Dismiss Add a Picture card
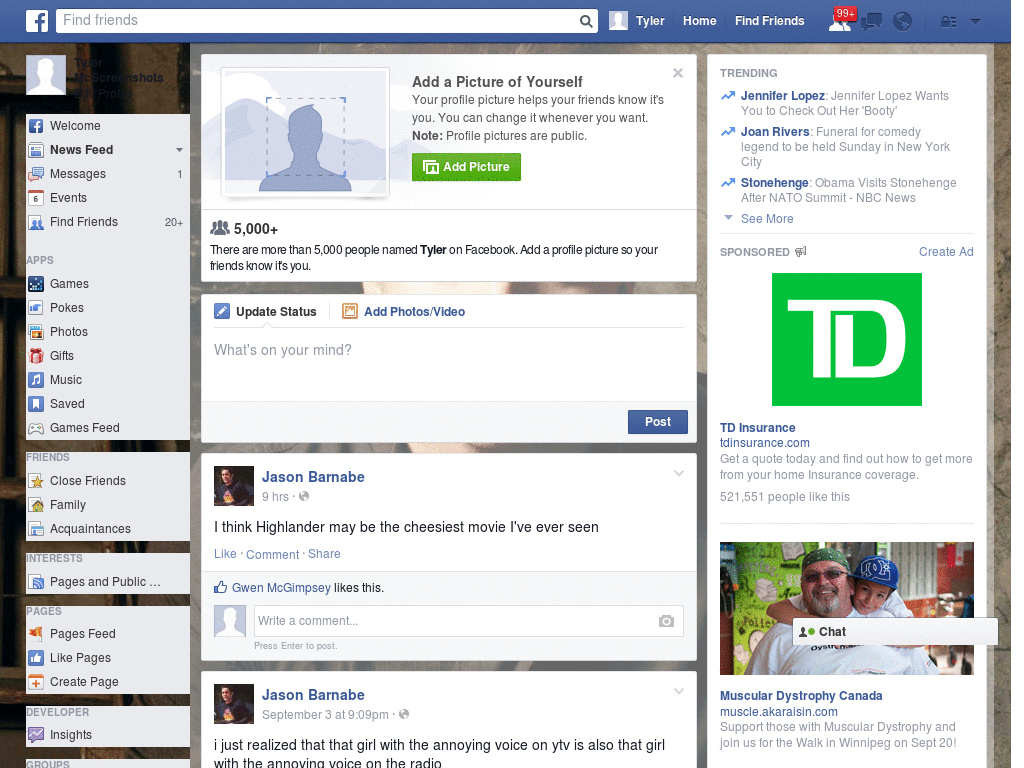The width and height of the screenshot is (1024, 768). [x=678, y=73]
